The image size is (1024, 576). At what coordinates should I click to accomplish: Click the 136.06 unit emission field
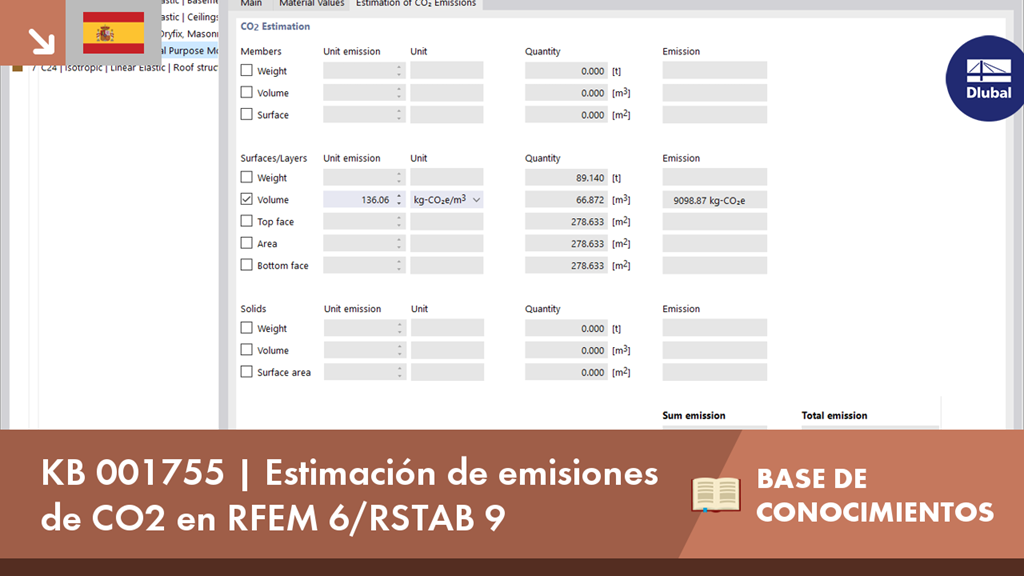(x=364, y=200)
